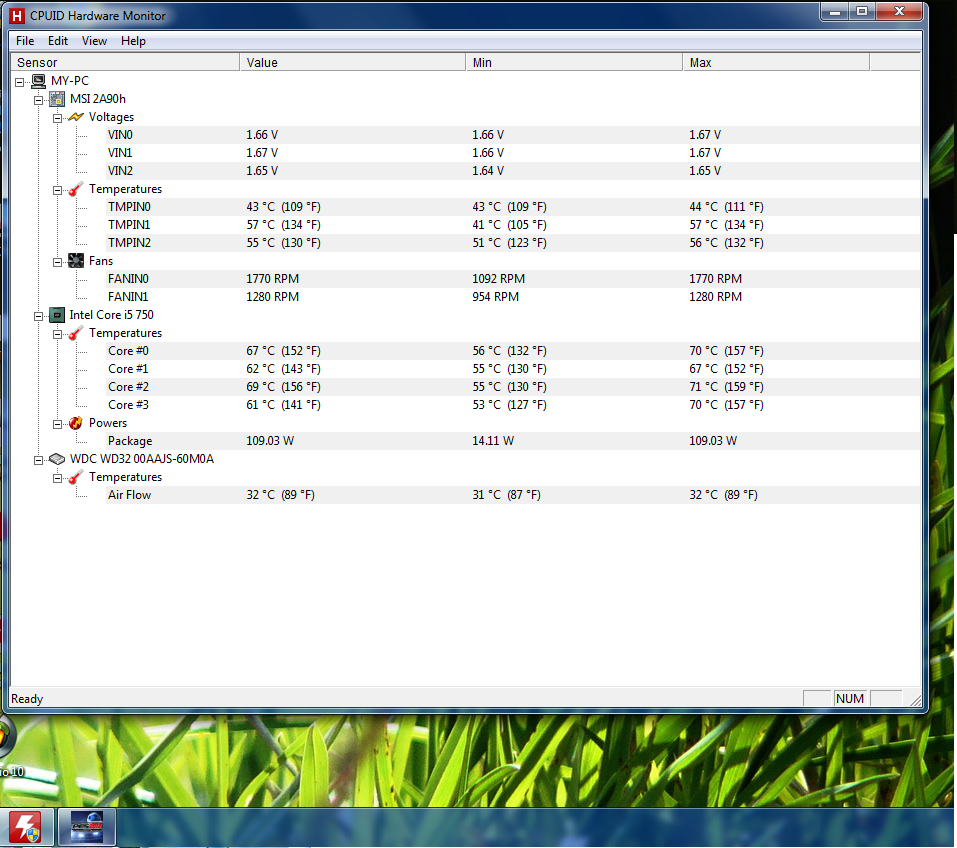This screenshot has height=848, width=957.
Task: Collapse the Intel Core i5 750 node
Action: (38, 316)
